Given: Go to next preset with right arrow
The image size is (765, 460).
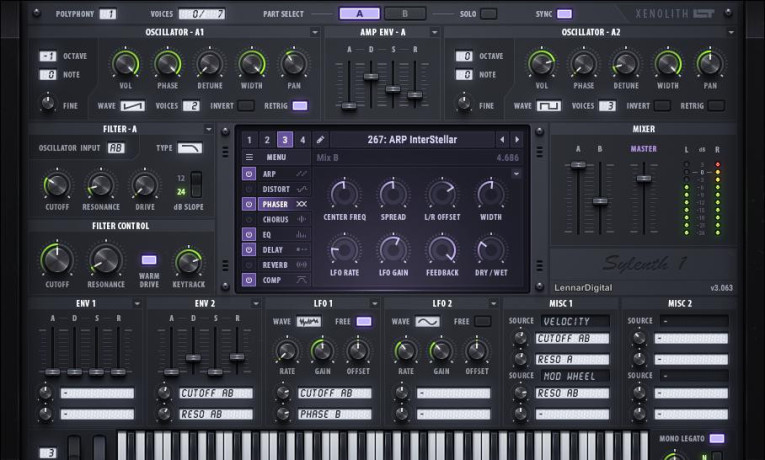Looking at the screenshot, I should point(517,140).
